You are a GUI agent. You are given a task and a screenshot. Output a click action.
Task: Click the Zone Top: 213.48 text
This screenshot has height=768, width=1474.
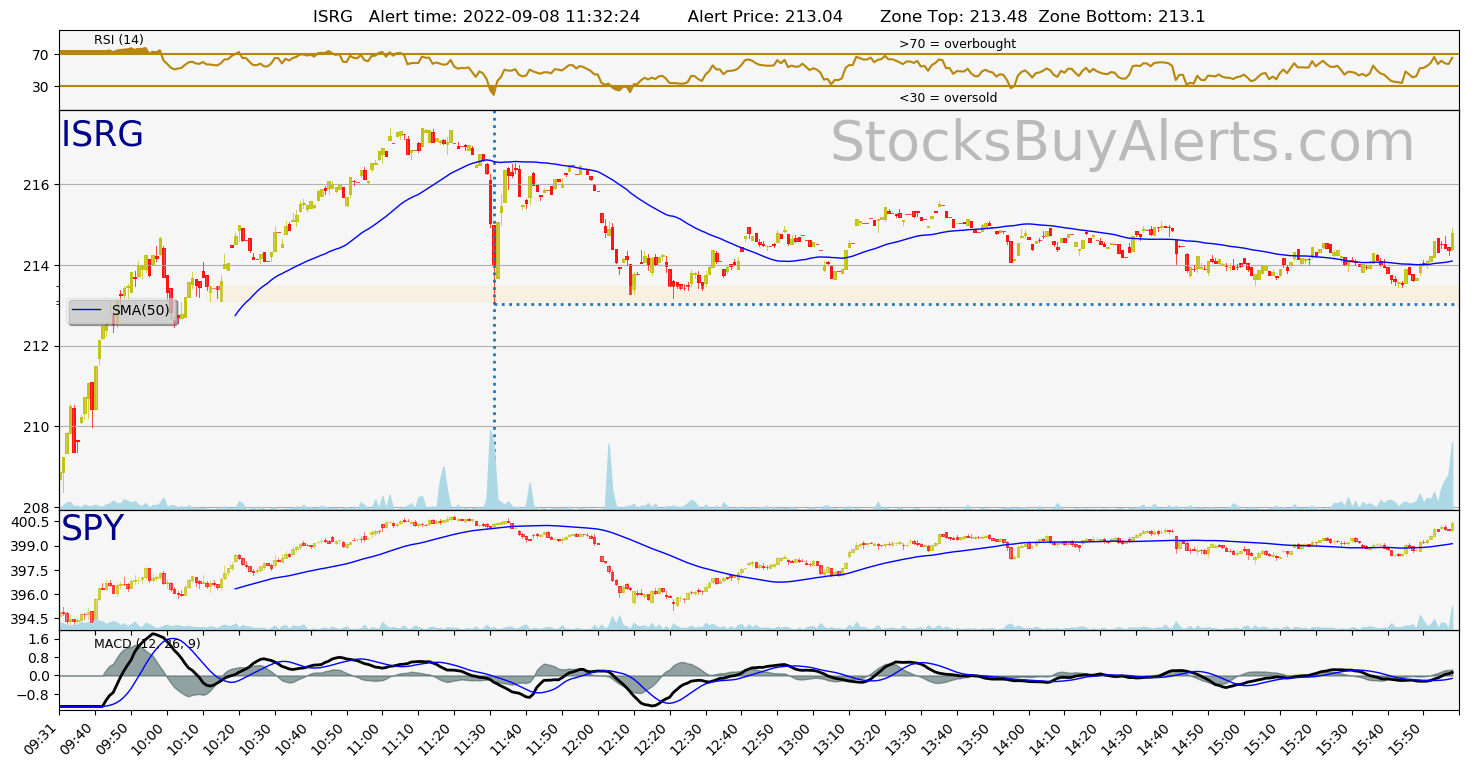pyautogui.click(x=953, y=16)
